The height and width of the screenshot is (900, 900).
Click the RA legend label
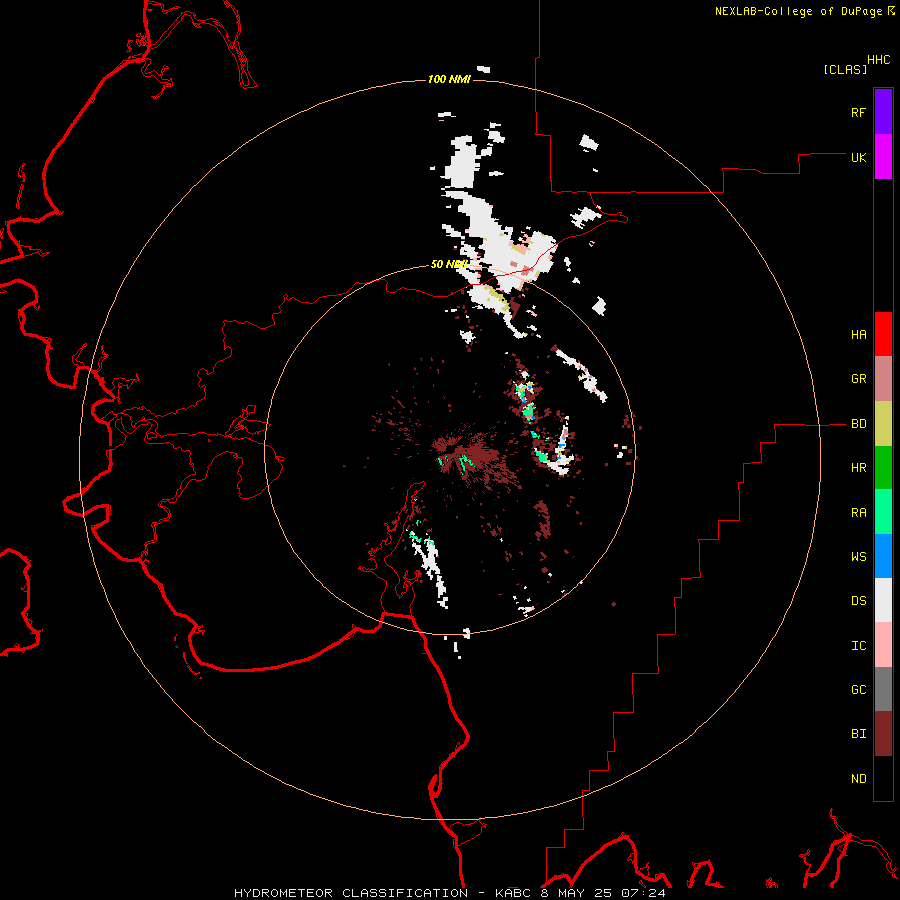[858, 513]
